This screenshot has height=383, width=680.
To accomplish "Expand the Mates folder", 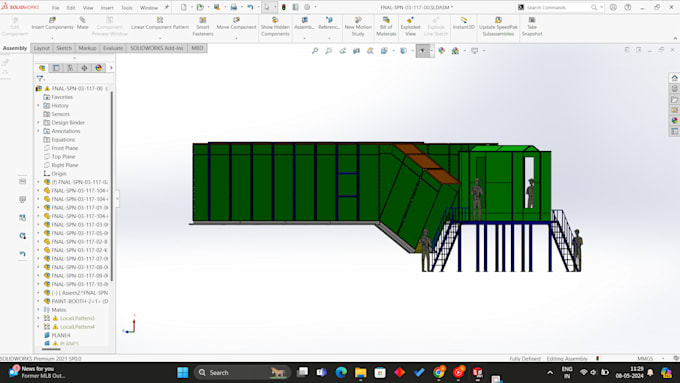I will pyautogui.click(x=38, y=310).
